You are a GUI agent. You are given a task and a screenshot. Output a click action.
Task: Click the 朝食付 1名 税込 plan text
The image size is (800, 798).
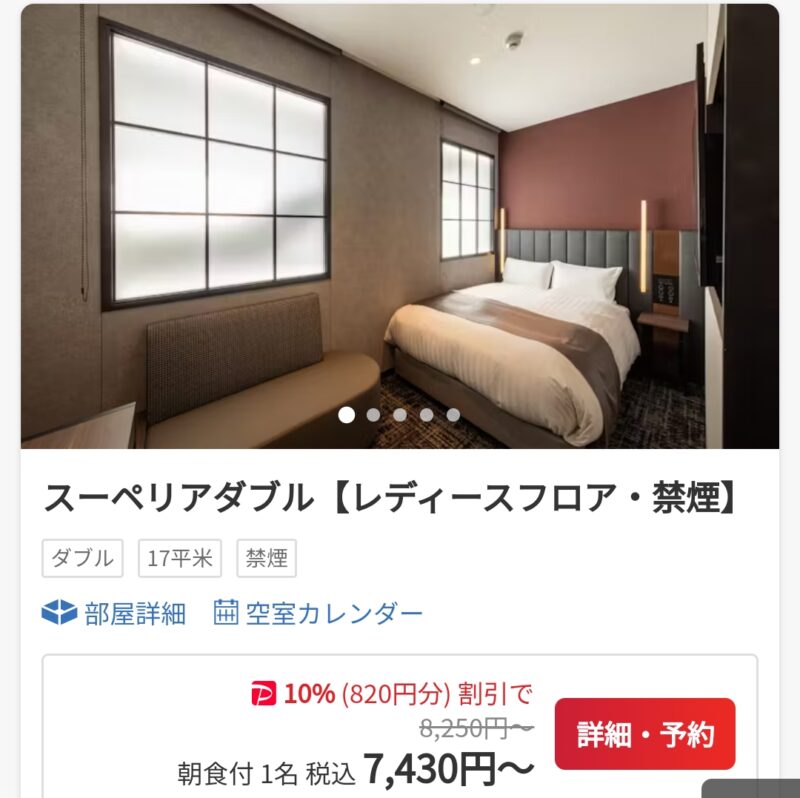coord(266,774)
